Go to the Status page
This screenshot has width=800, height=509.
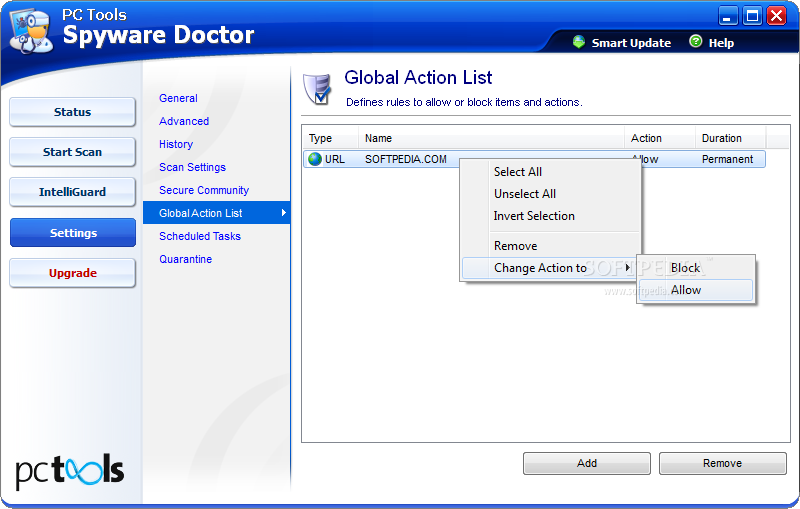pos(72,112)
